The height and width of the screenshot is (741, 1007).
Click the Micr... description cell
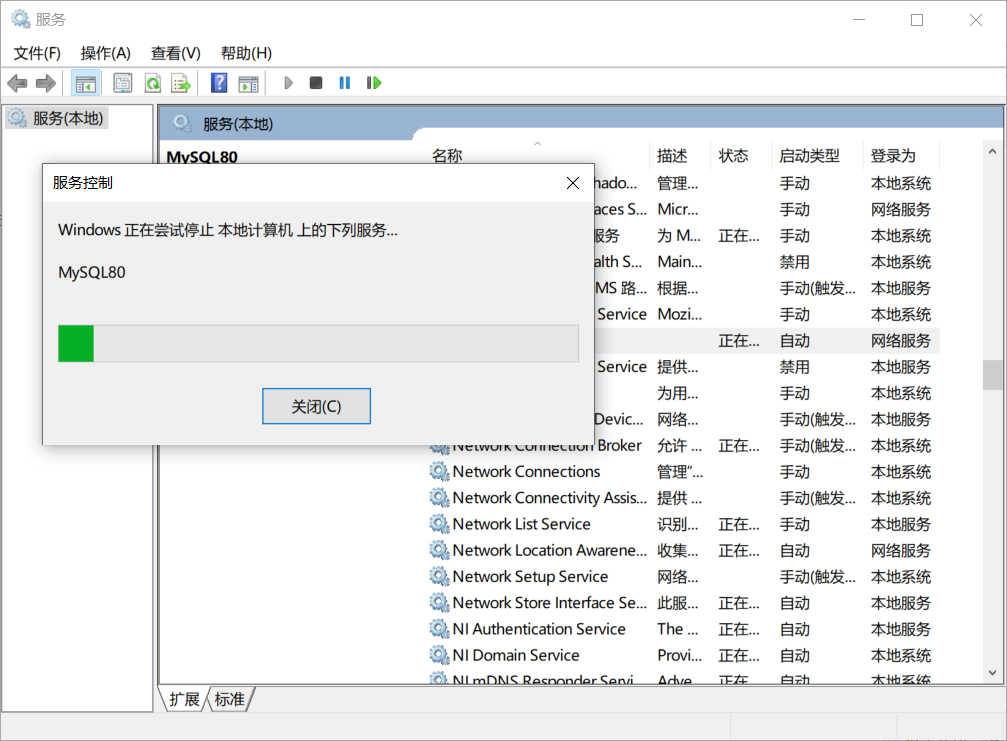point(678,210)
